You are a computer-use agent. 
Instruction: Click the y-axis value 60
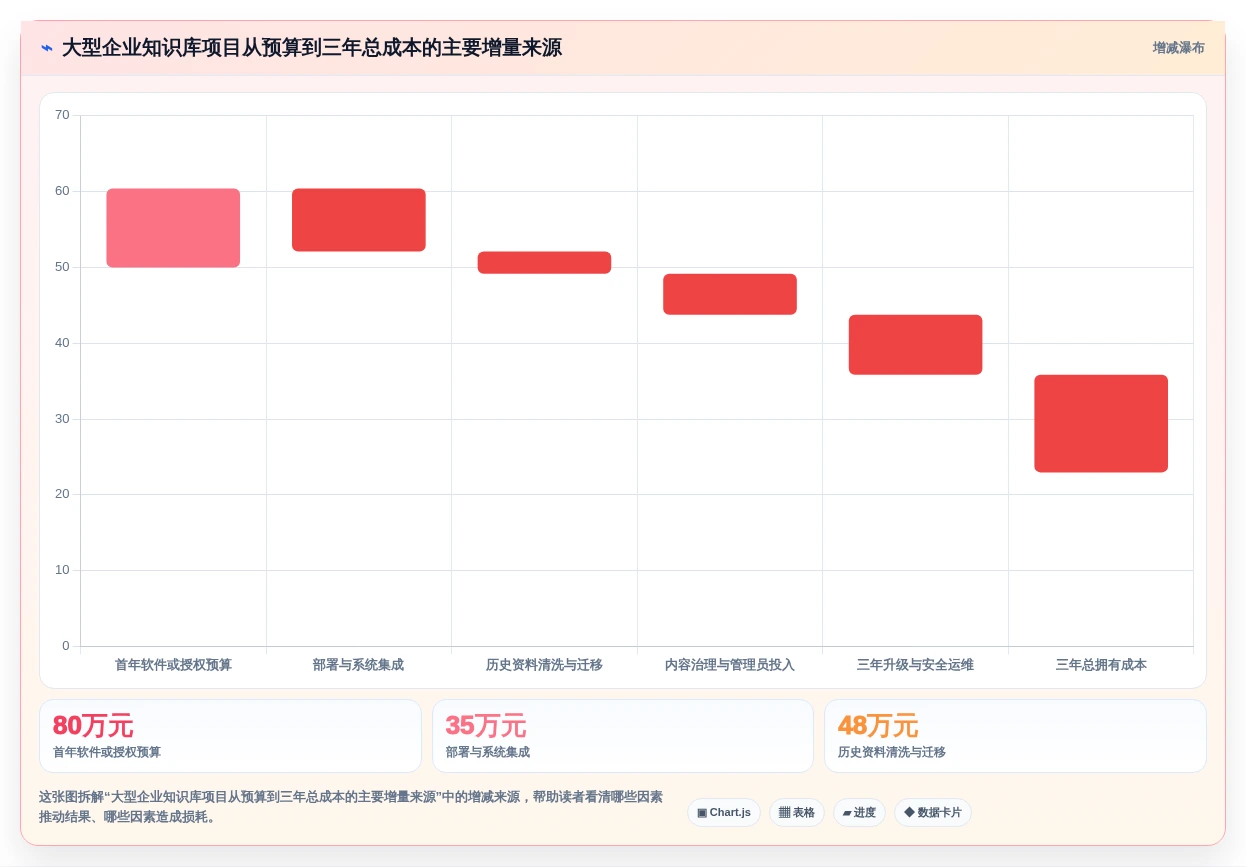tap(62, 191)
